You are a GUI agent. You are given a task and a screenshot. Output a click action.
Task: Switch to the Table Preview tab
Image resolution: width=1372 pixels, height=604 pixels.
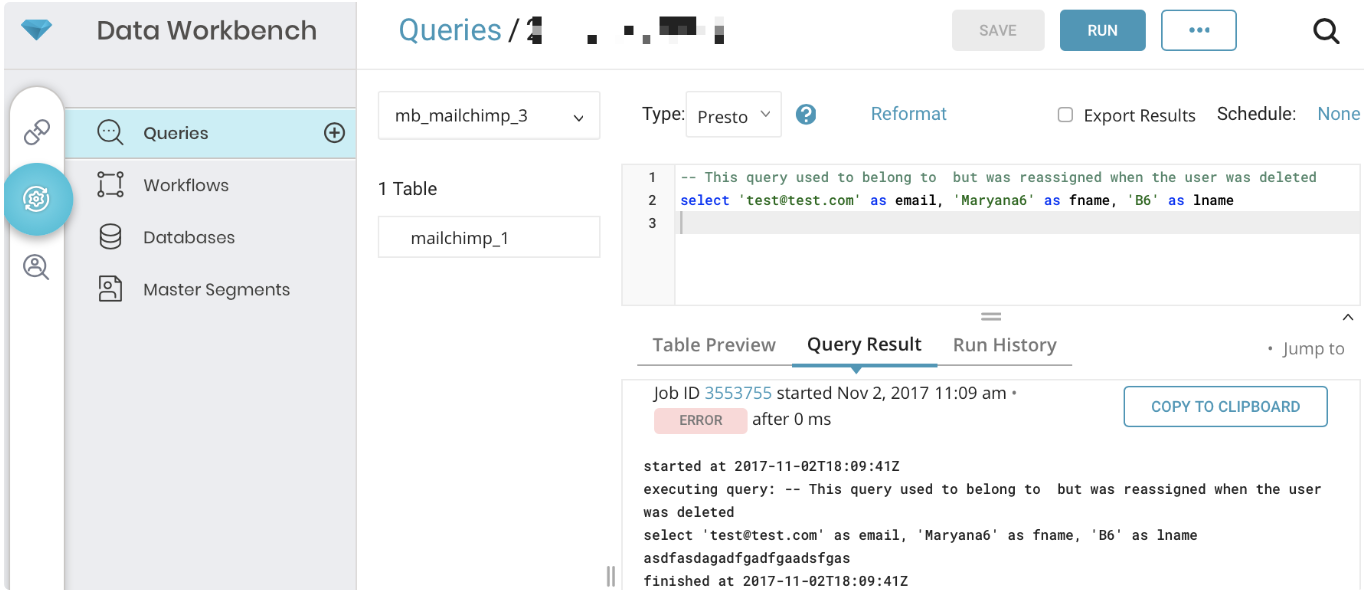click(x=713, y=345)
